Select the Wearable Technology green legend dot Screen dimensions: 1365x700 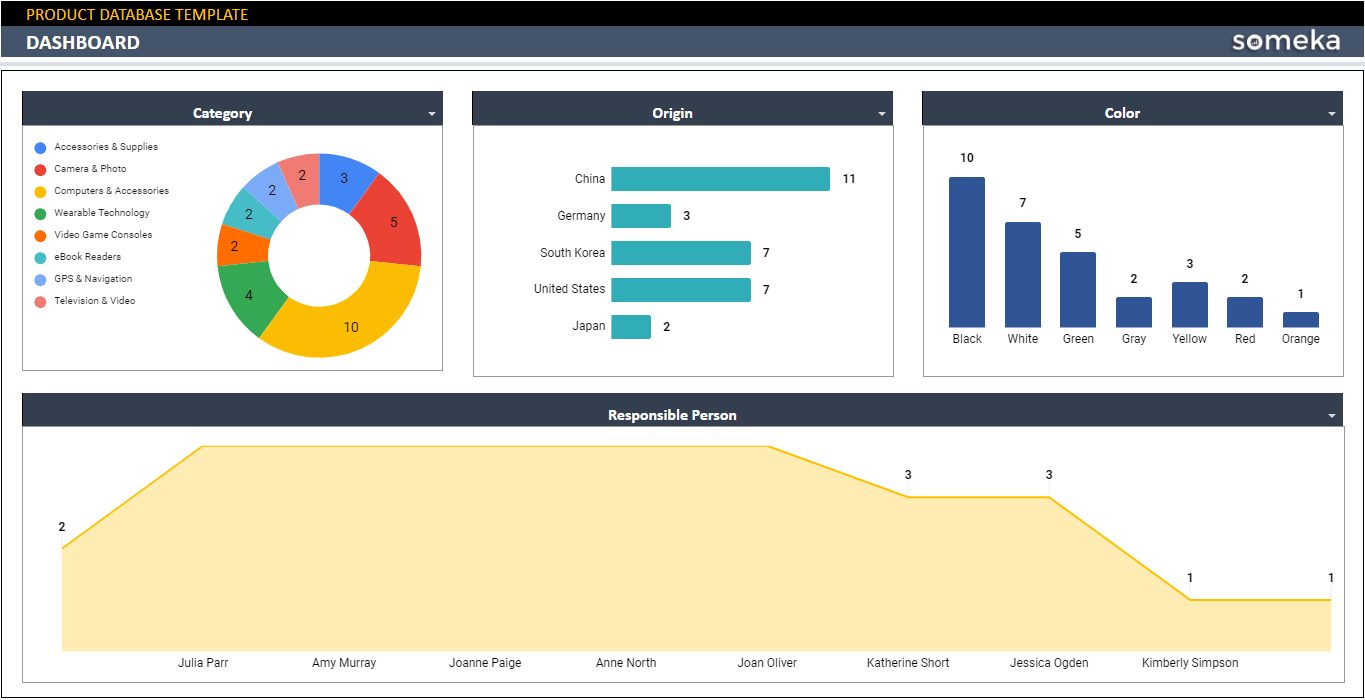click(x=40, y=213)
